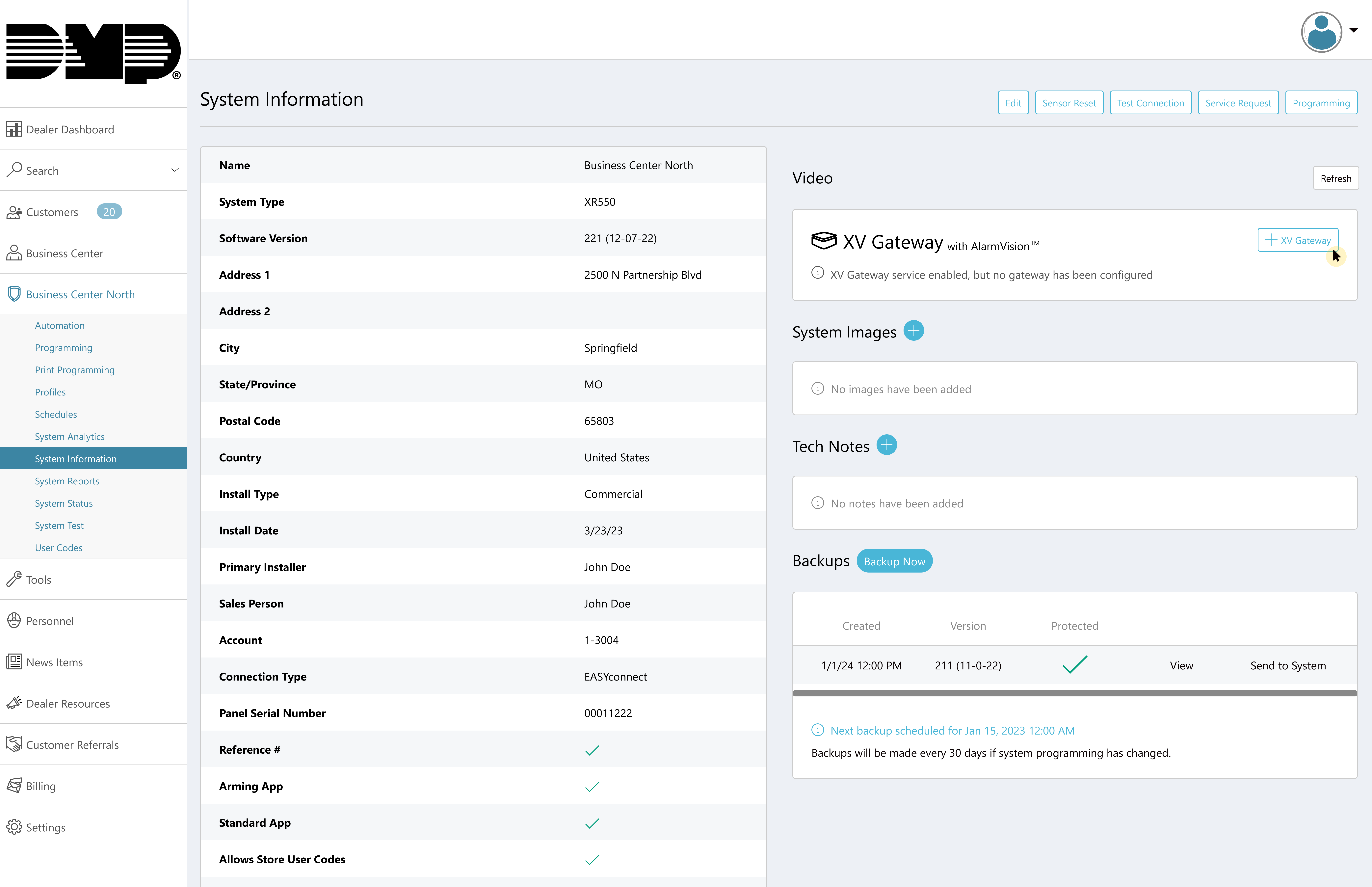Click the Tools wrench icon
The width and height of the screenshot is (1372, 887).
tap(14, 579)
